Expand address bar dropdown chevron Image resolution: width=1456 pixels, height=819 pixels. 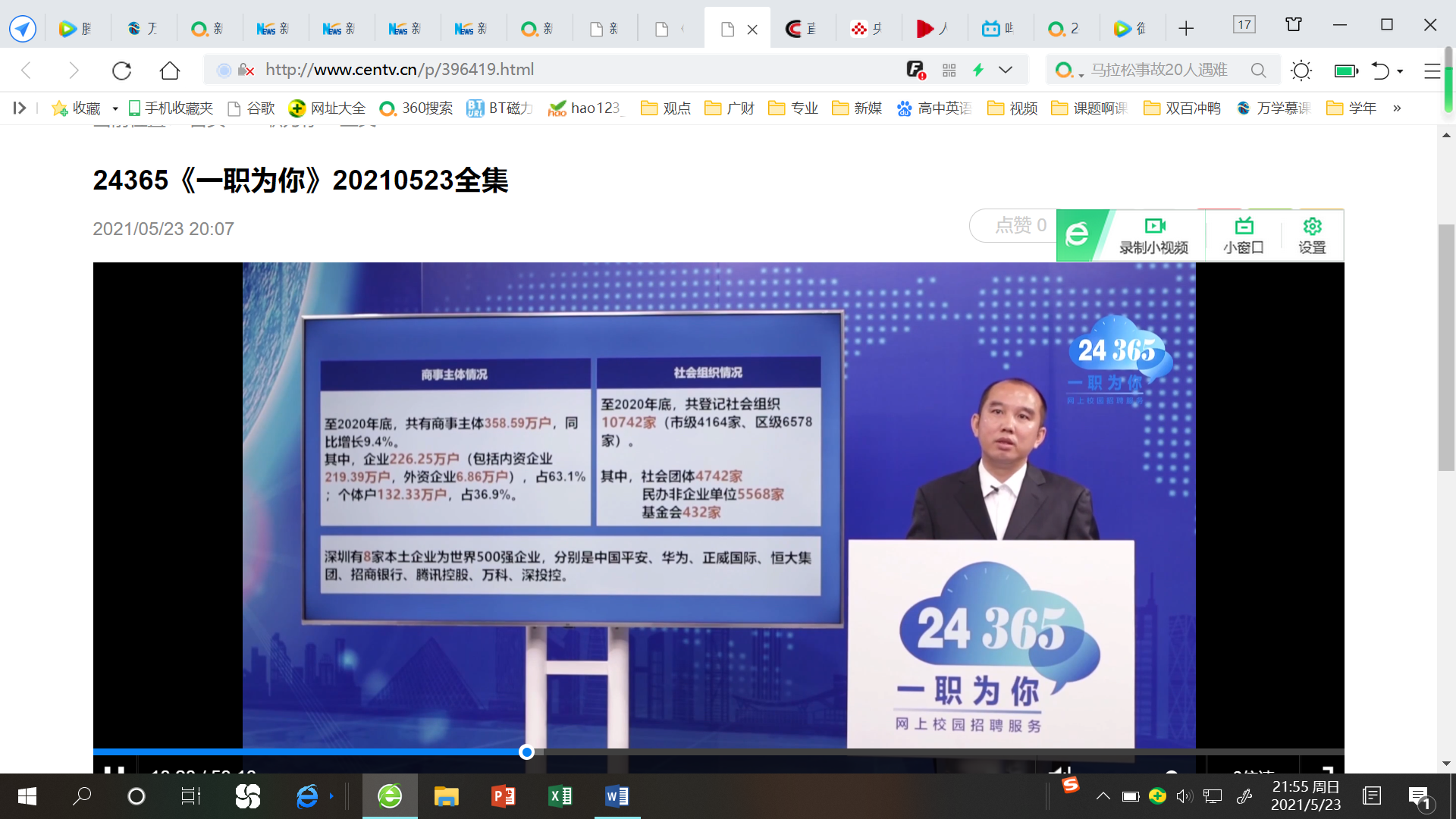1006,70
